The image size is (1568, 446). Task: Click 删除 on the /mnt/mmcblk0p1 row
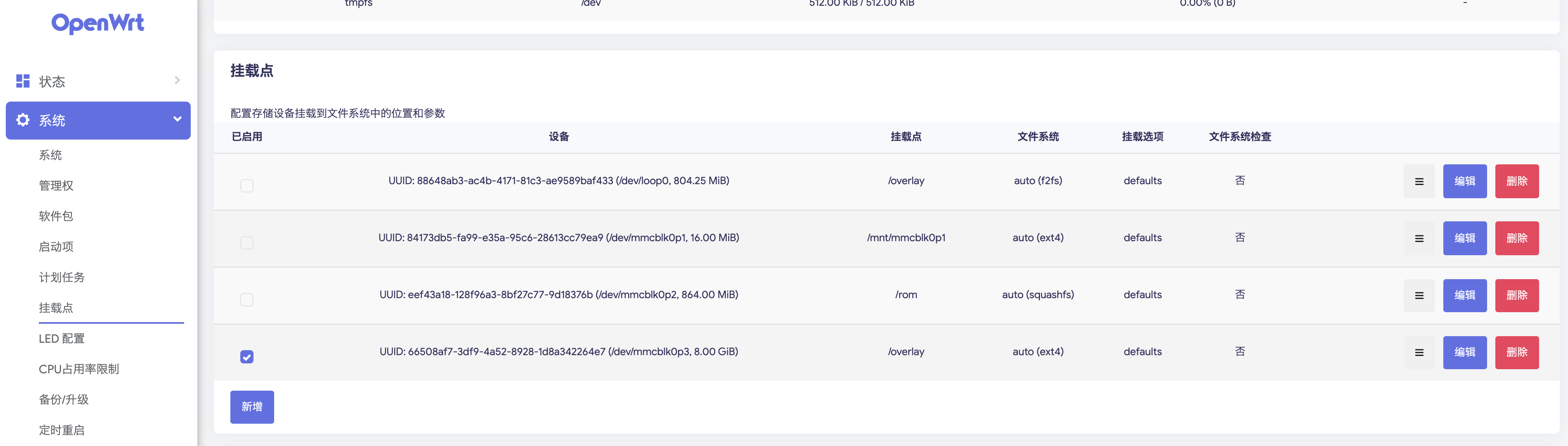point(1517,238)
